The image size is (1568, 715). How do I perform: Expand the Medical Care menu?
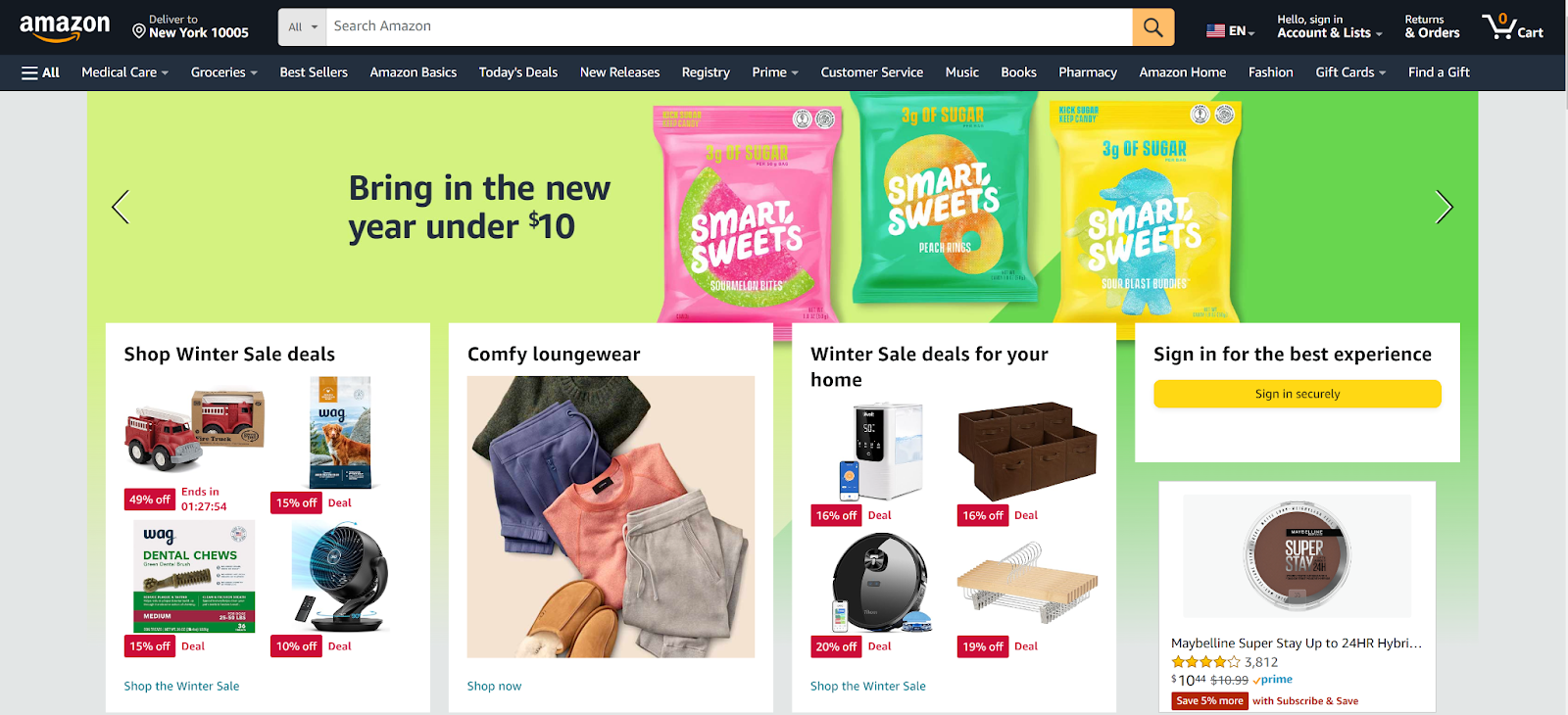click(x=124, y=72)
